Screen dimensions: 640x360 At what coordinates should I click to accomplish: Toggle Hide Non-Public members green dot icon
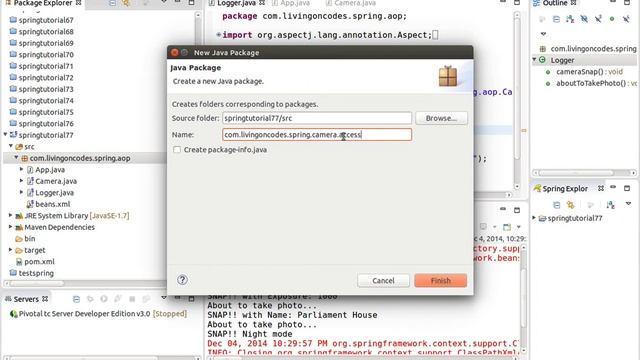click(x=612, y=19)
